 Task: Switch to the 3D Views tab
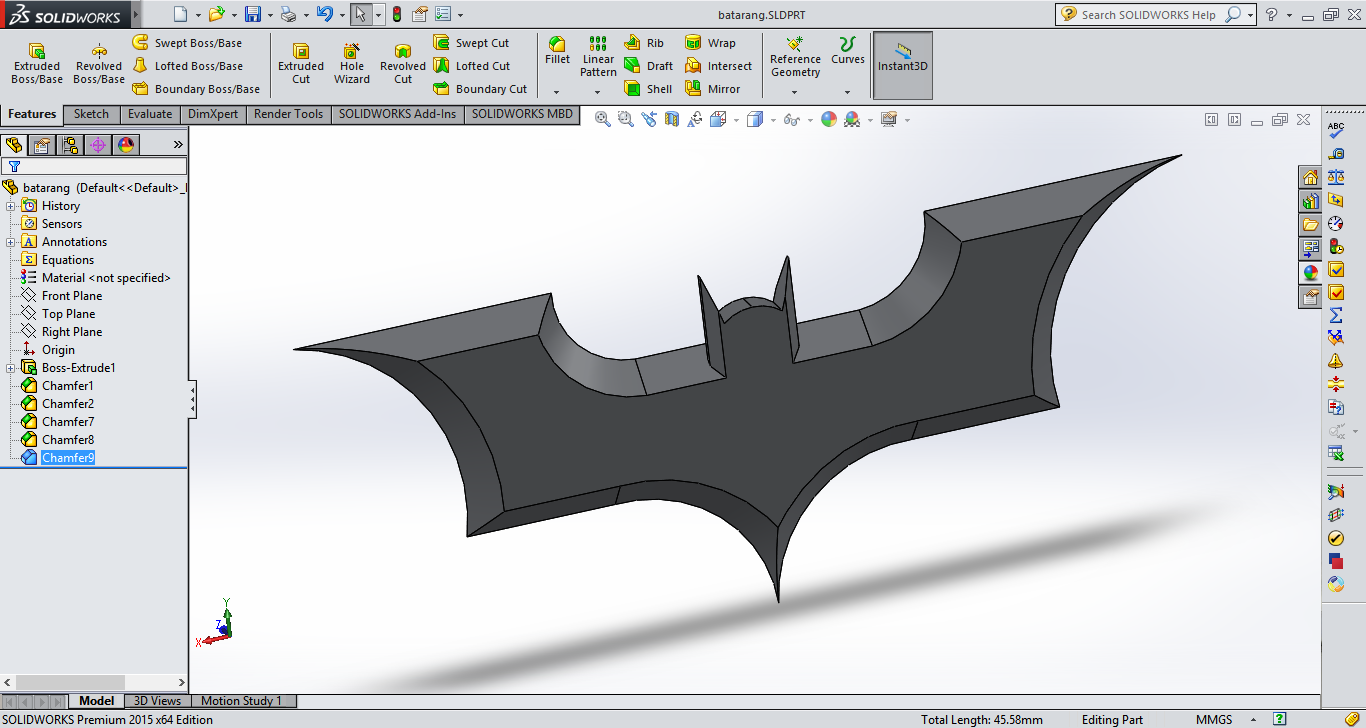tap(158, 701)
